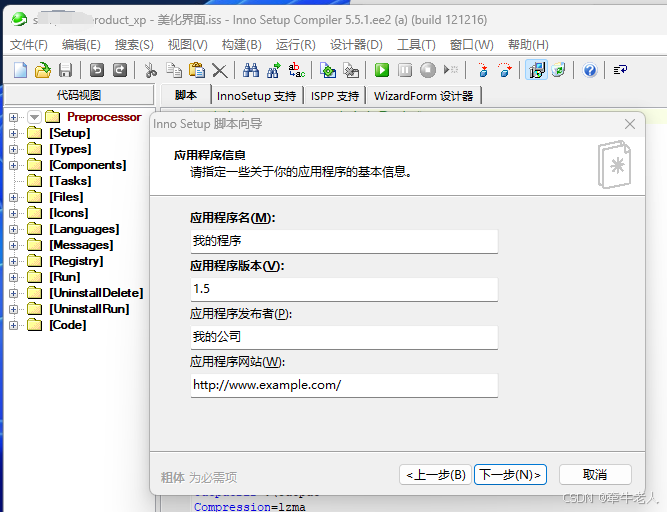Open the 文件(F) menu
The image size is (667, 512).
[29, 45]
